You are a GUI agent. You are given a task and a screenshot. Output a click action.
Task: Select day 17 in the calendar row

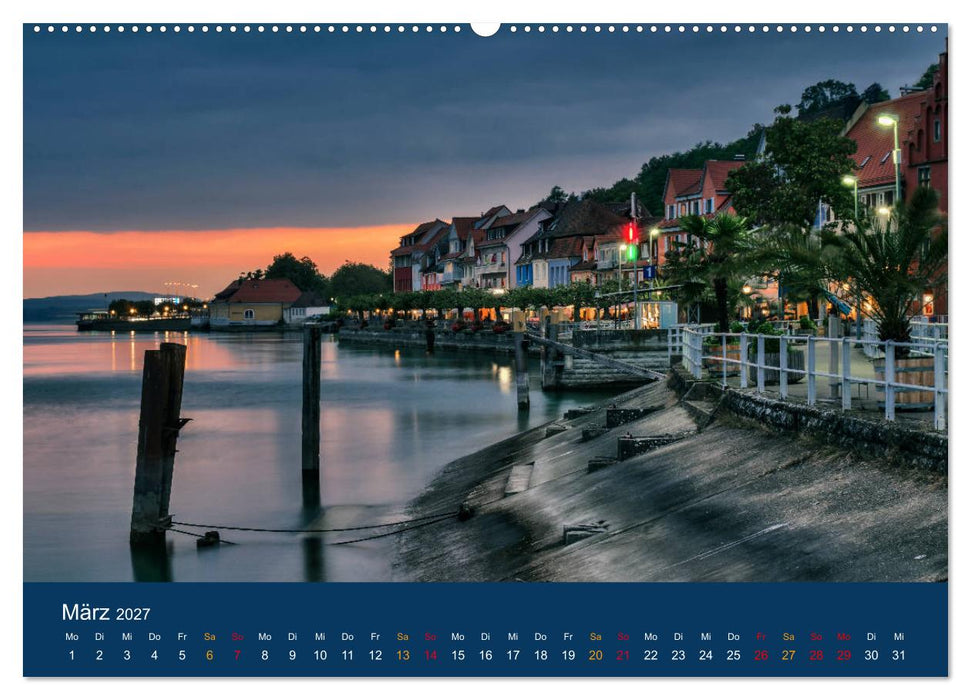(x=513, y=655)
